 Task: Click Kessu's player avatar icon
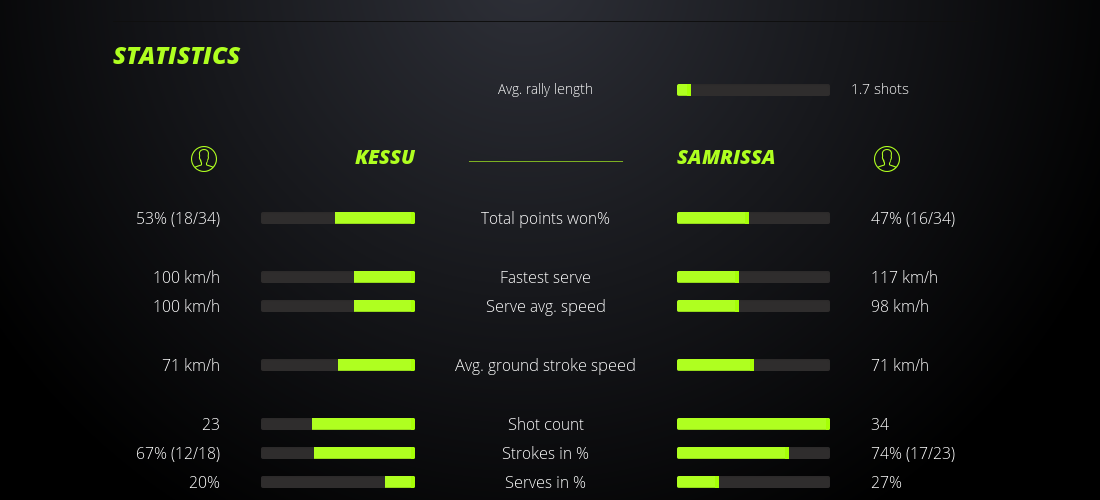point(204,158)
